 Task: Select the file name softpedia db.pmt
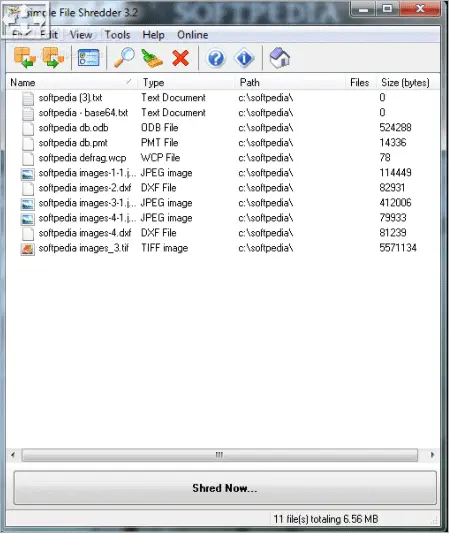73,143
